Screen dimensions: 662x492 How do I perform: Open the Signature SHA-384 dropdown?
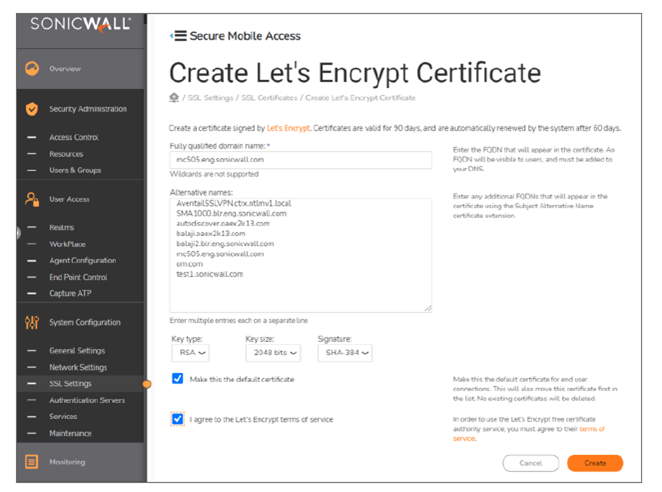345,353
